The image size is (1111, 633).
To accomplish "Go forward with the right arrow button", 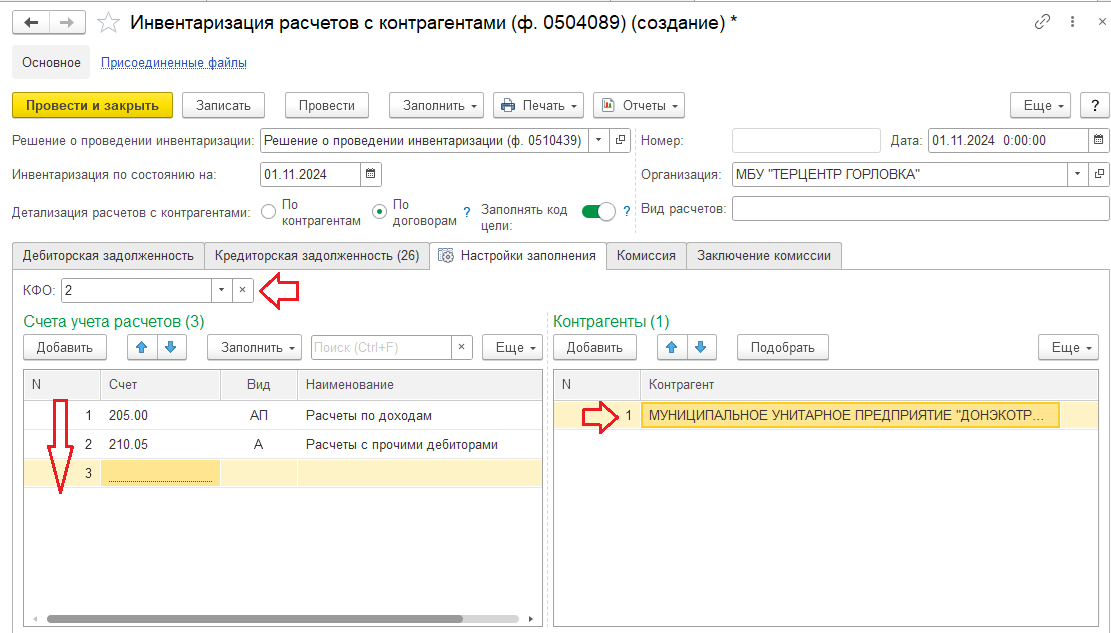I will [x=67, y=23].
